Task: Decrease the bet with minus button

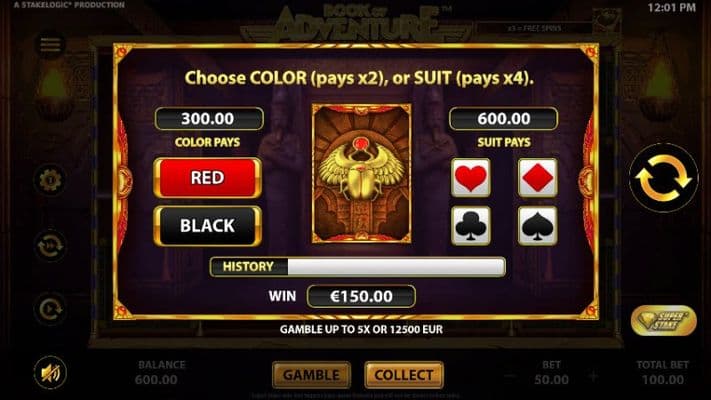Action: point(511,376)
